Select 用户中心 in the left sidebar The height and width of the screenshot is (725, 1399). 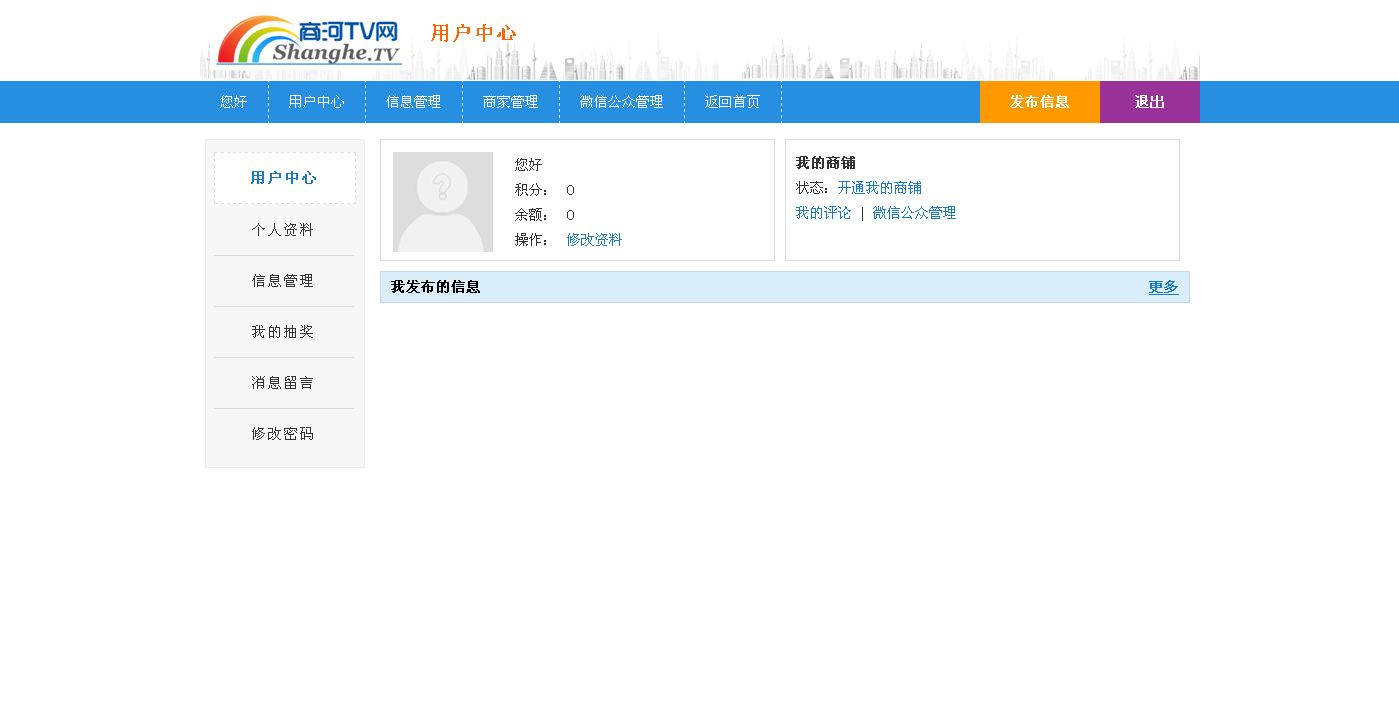[x=284, y=178]
